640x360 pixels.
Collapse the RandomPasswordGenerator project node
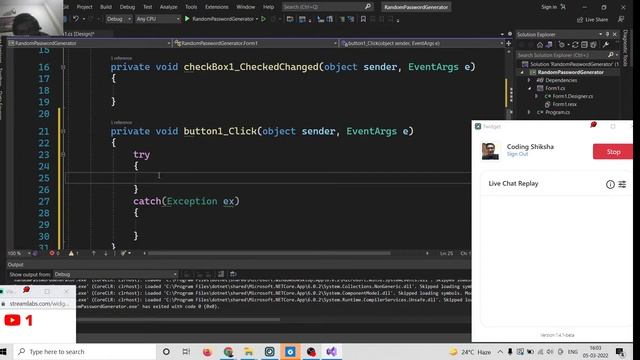pyautogui.click(x=522, y=72)
